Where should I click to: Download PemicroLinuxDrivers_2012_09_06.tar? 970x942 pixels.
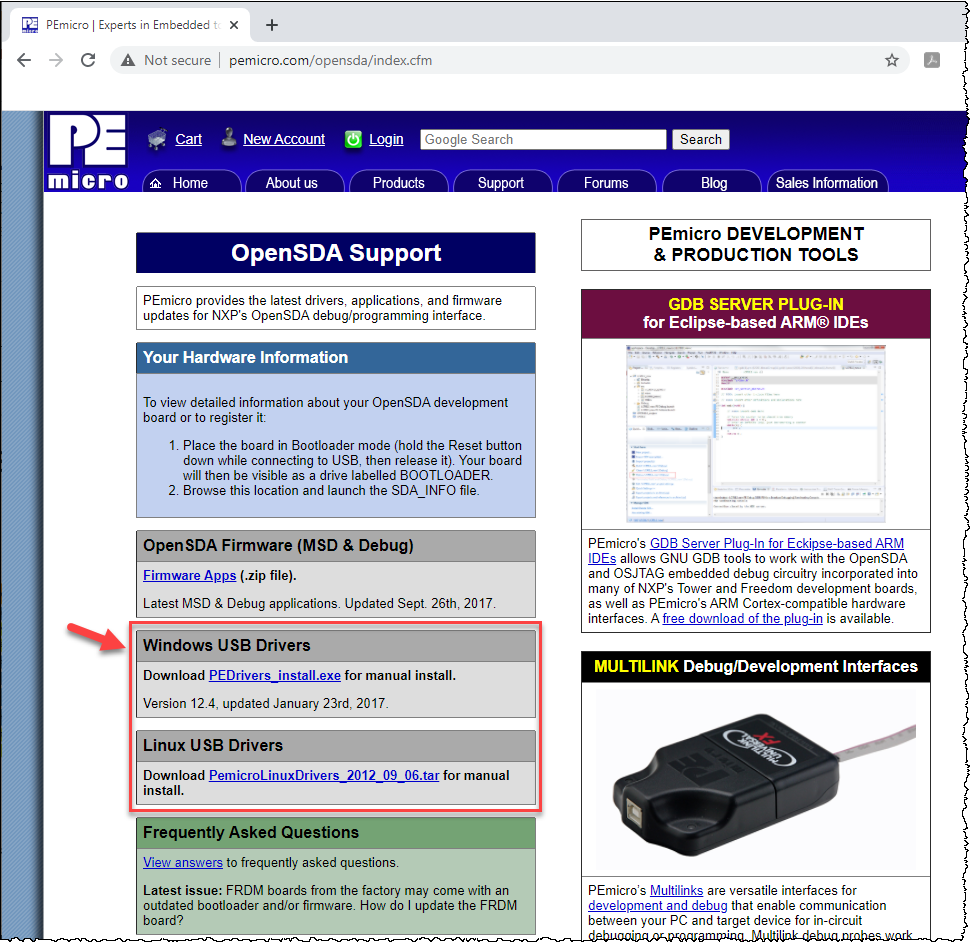tap(324, 775)
